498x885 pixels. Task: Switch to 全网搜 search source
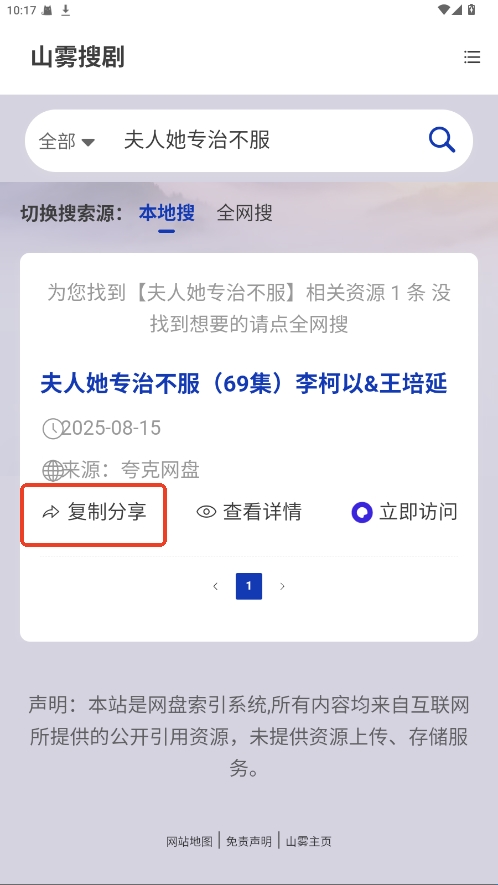coord(244,213)
